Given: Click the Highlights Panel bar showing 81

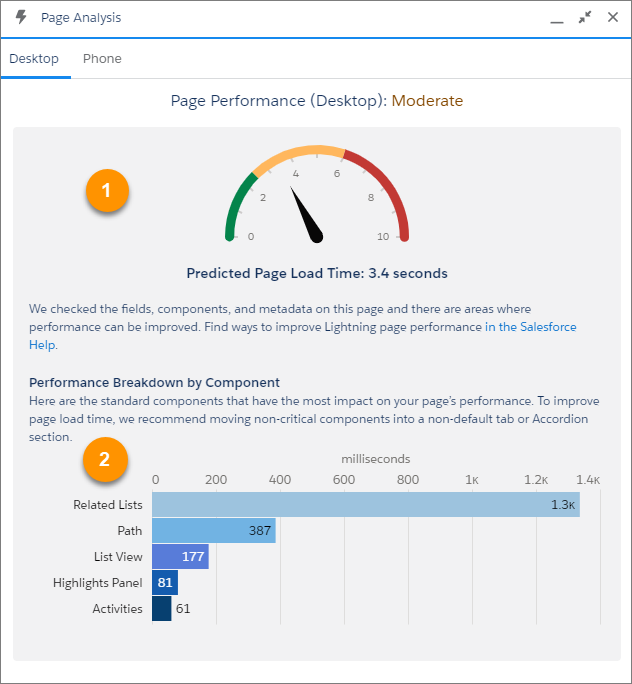Looking at the screenshot, I should coord(165,582).
